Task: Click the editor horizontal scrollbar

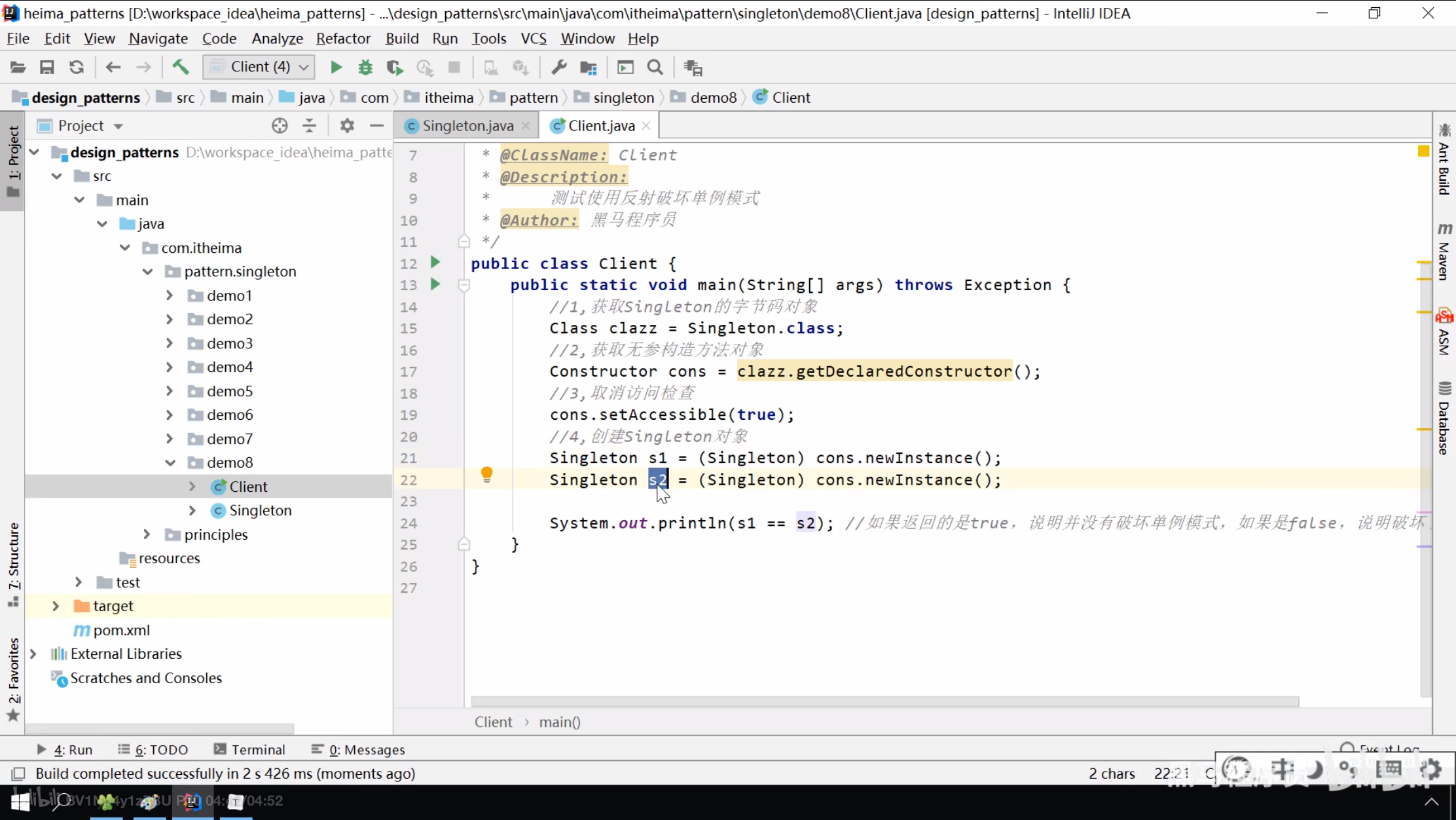Action: pyautogui.click(x=884, y=701)
